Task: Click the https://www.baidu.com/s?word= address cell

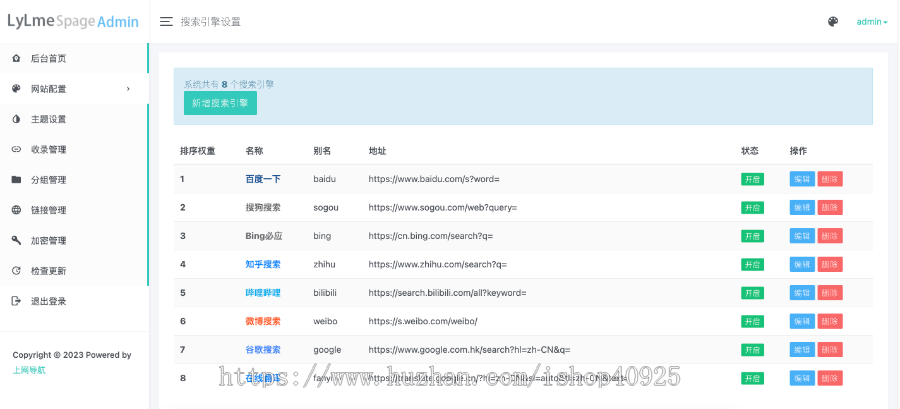Action: [434, 179]
